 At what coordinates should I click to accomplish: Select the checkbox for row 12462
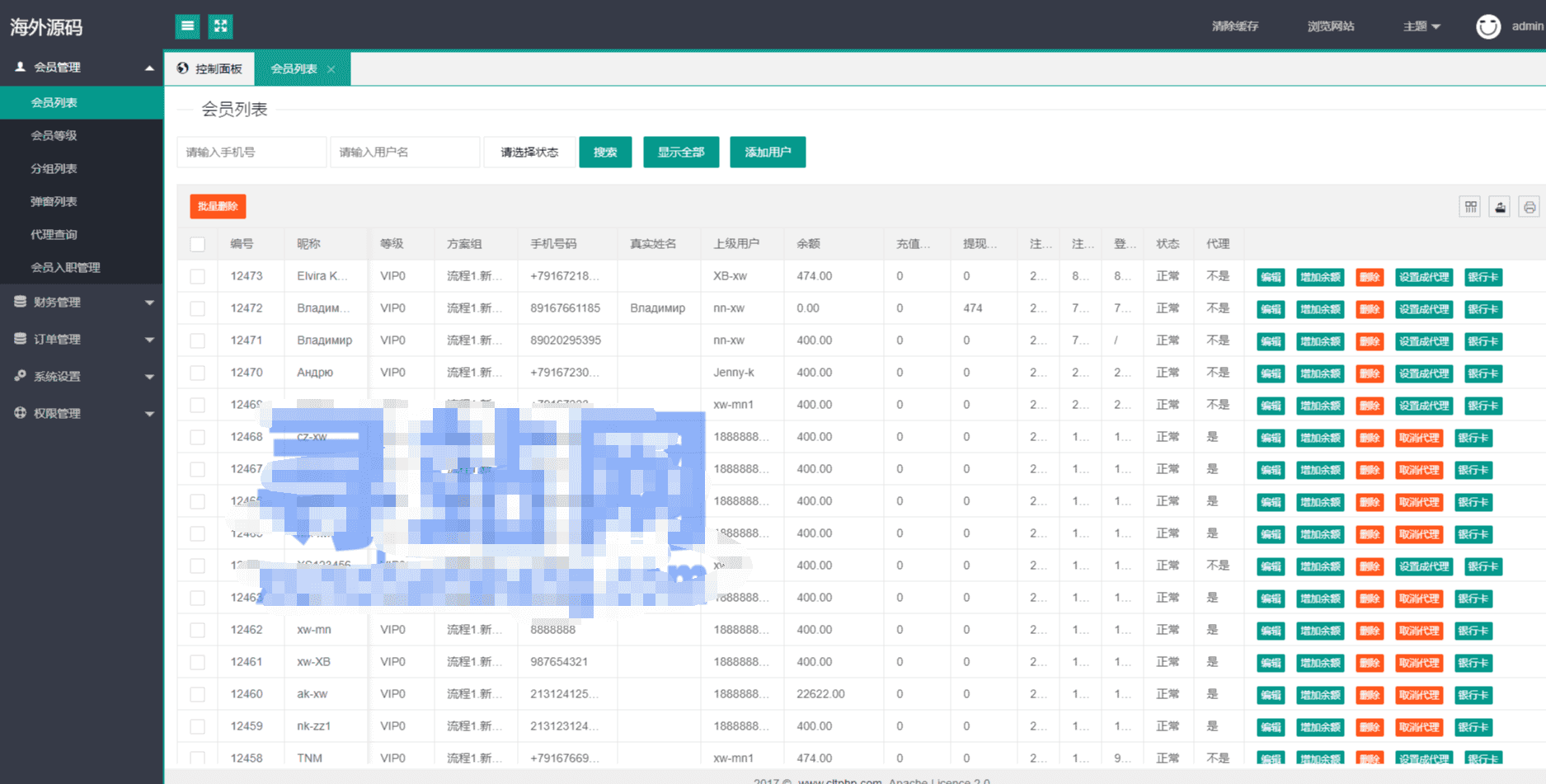pyautogui.click(x=198, y=630)
